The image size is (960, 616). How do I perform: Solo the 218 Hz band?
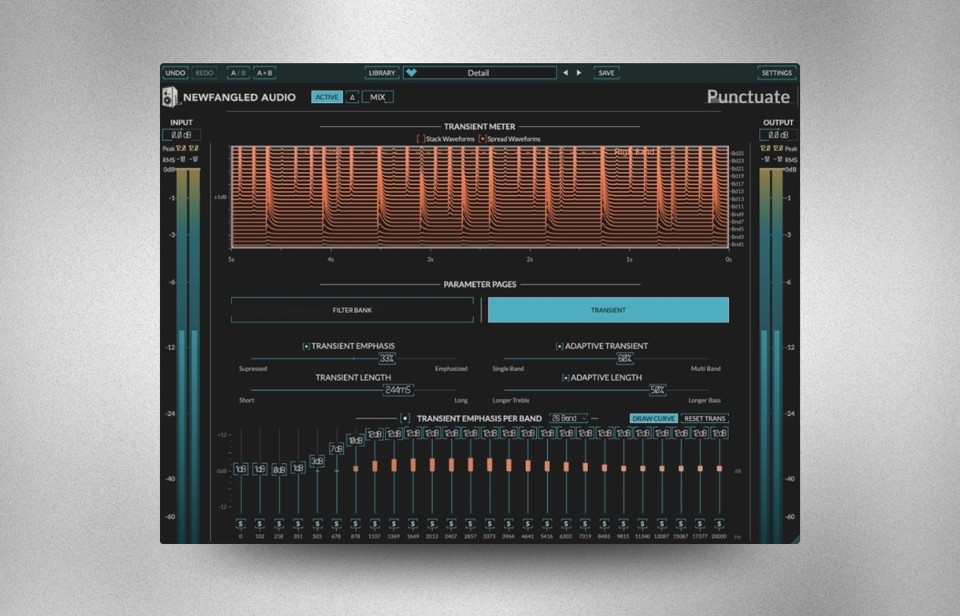(279, 524)
